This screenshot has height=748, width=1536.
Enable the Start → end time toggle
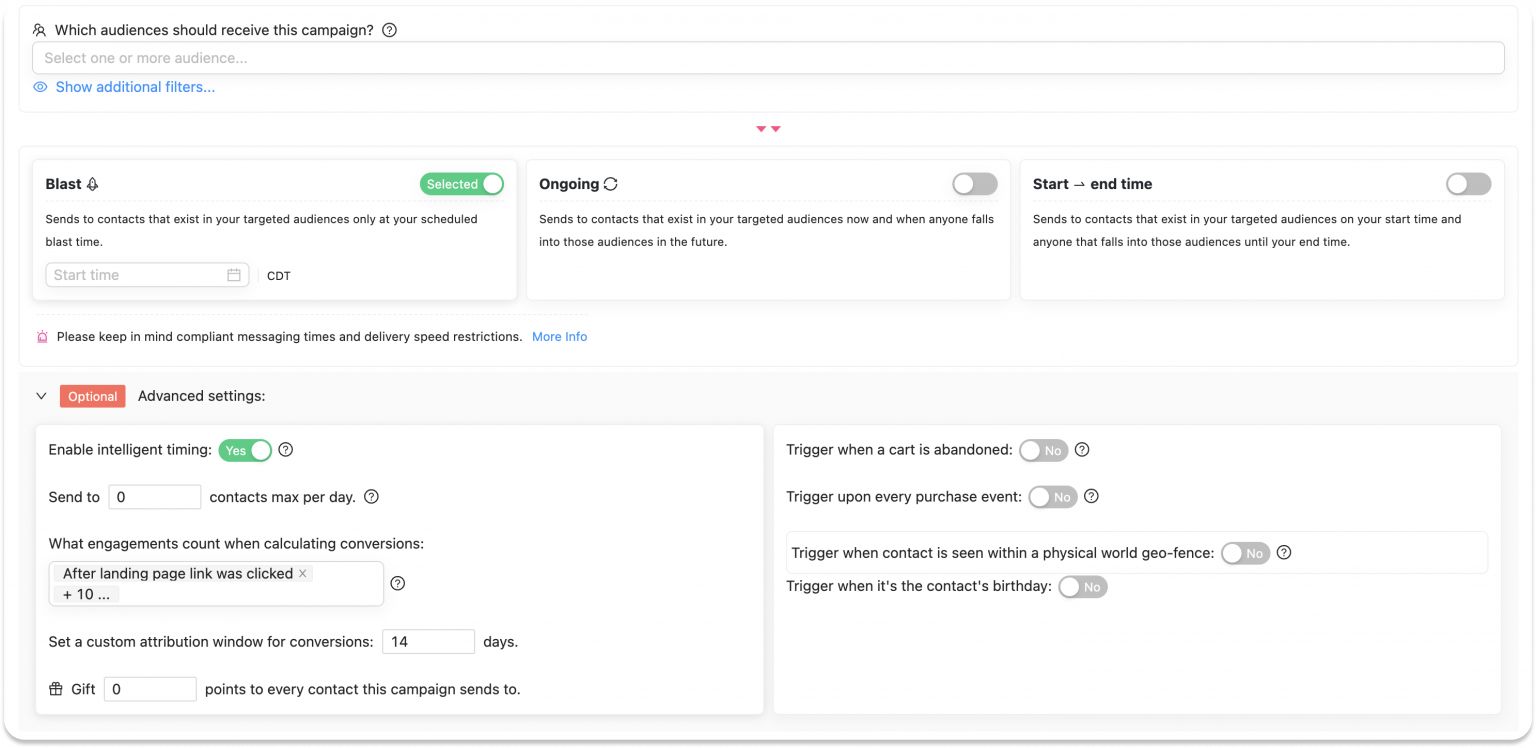(1468, 184)
